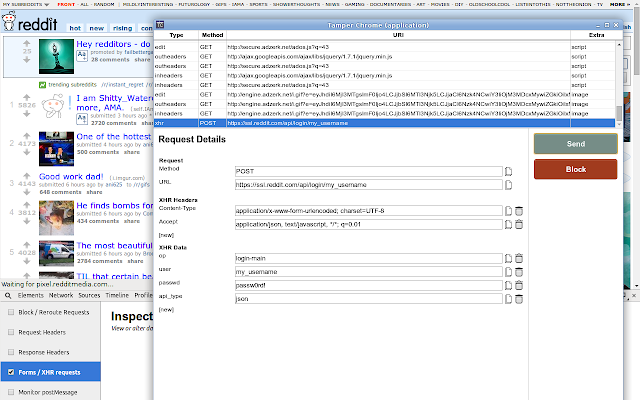Delete the Content-Type header with its trash icon
The height and width of the screenshot is (400, 640).
tap(519, 211)
